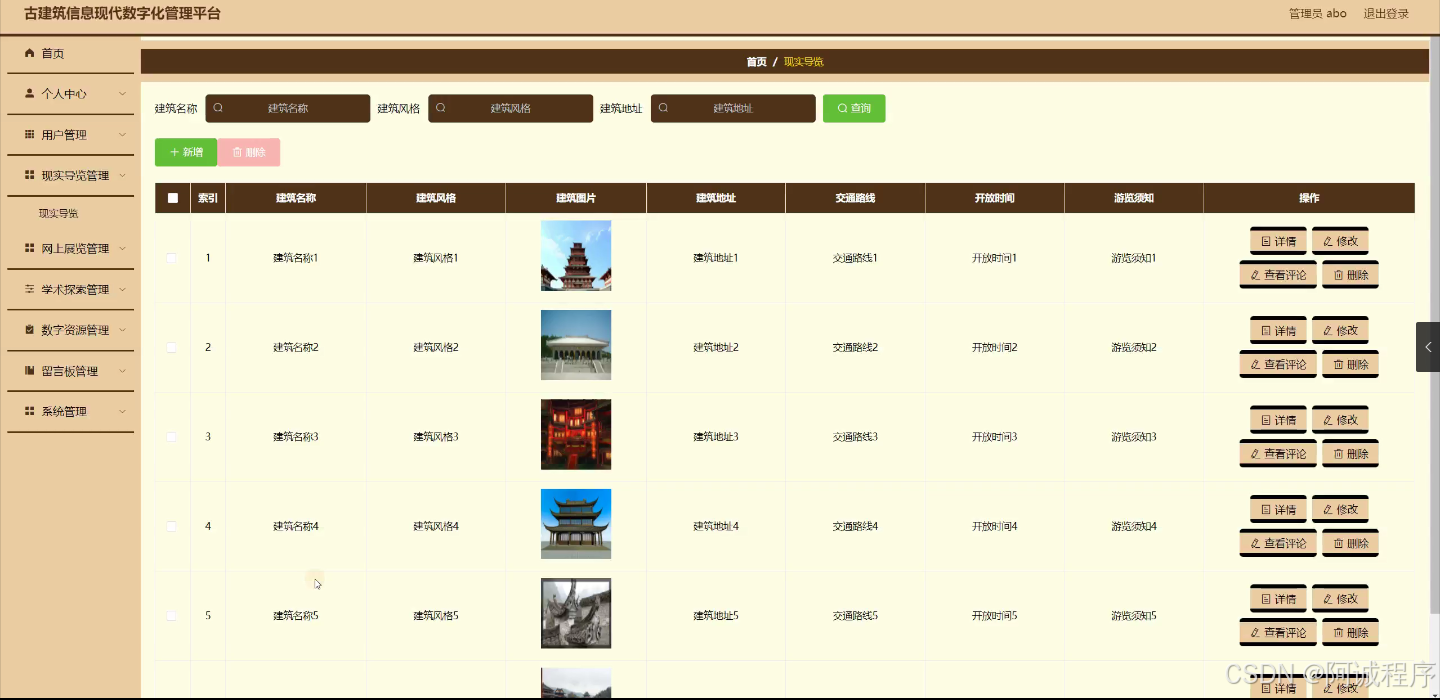Image resolution: width=1440 pixels, height=700 pixels.
Task: Open the building image of 建筑名称2
Action: coord(576,345)
